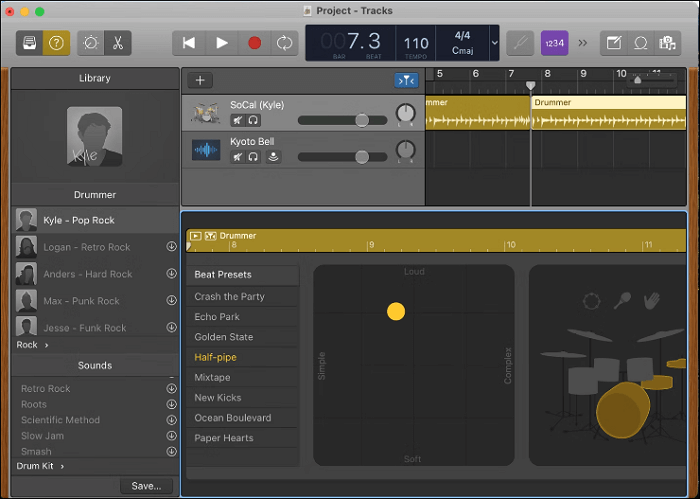Image resolution: width=700 pixels, height=499 pixels.
Task: Click the playhead marker in the ruler
Action: (530, 85)
